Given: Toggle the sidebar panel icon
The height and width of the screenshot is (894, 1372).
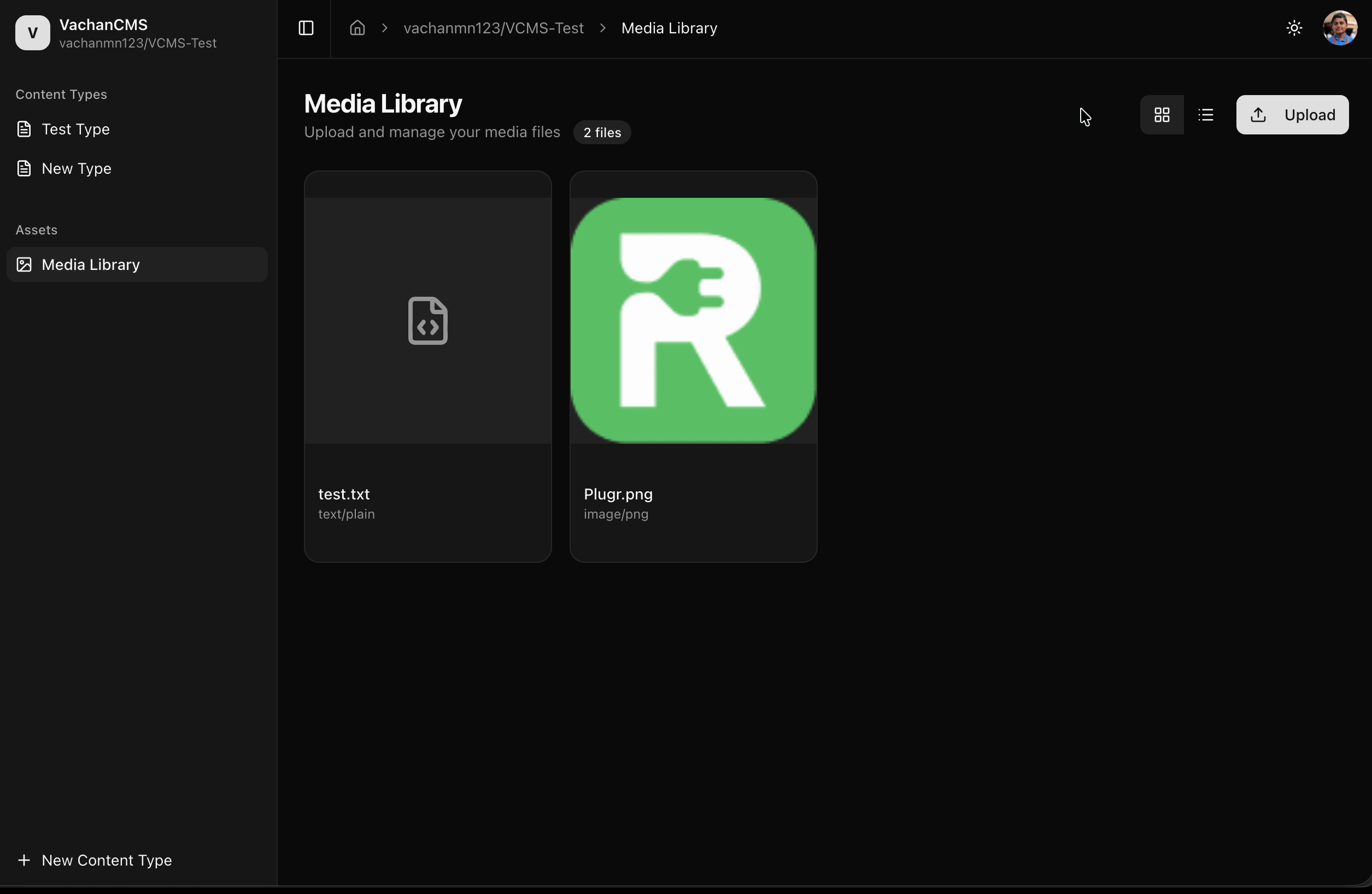Looking at the screenshot, I should 306,28.
